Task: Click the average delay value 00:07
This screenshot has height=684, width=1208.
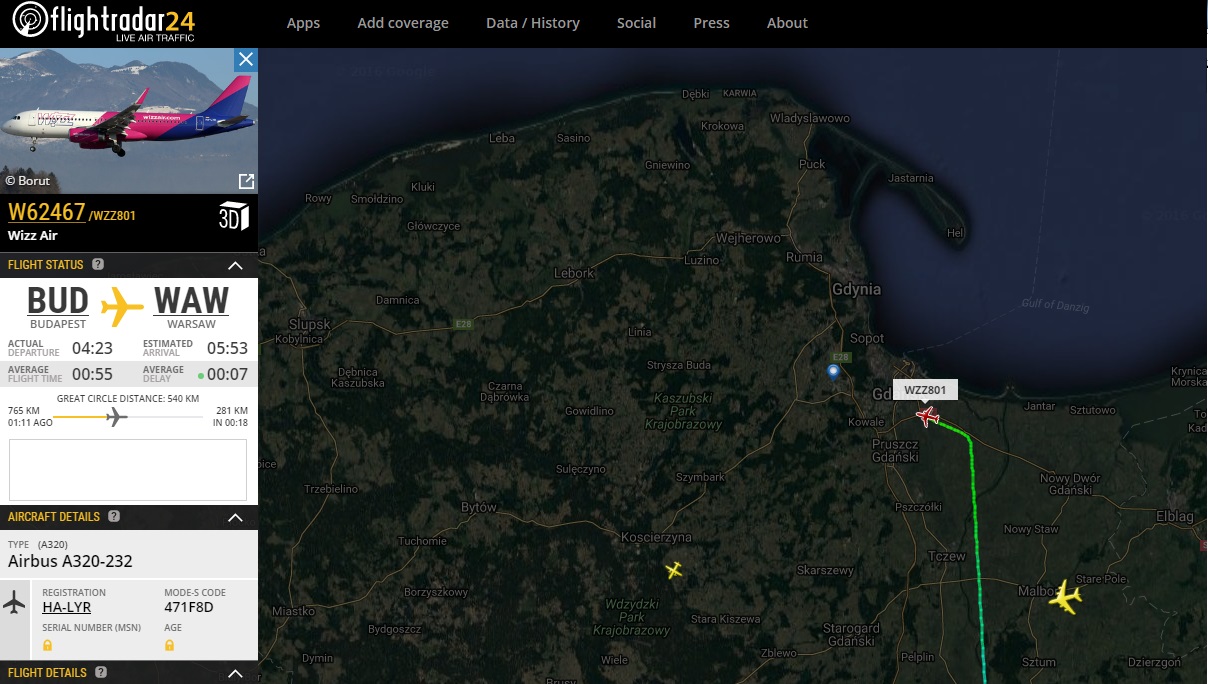Action: pyautogui.click(x=227, y=375)
